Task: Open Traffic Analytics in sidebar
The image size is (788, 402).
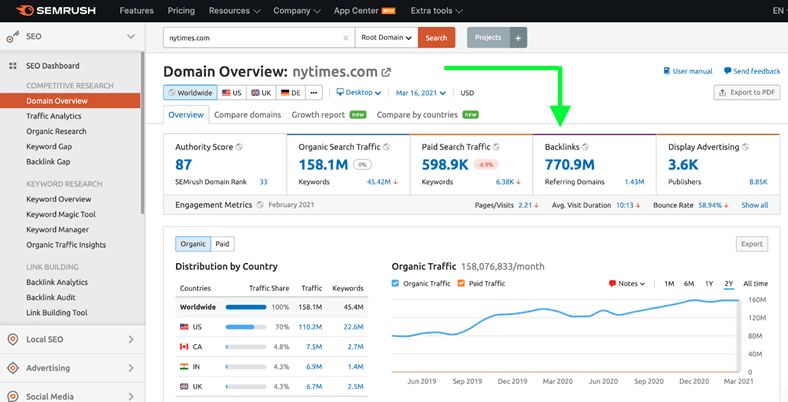Action: [x=54, y=116]
